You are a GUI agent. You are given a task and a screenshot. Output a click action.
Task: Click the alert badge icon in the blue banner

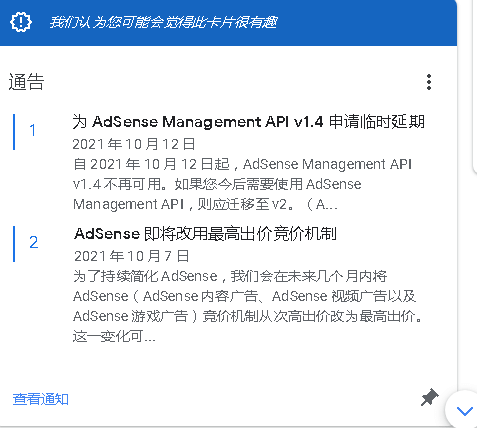point(21,22)
